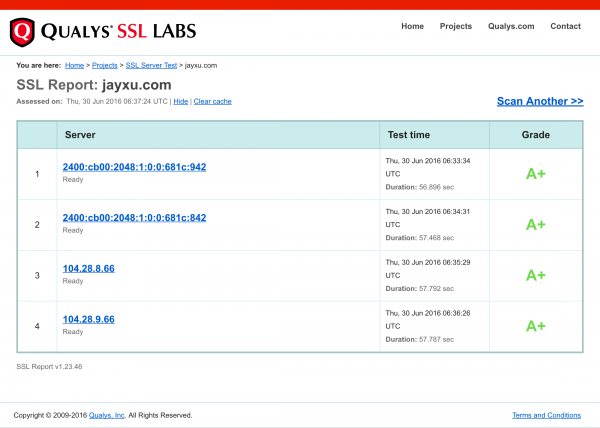
Task: Click row number 1 cell
Action: click(37, 174)
